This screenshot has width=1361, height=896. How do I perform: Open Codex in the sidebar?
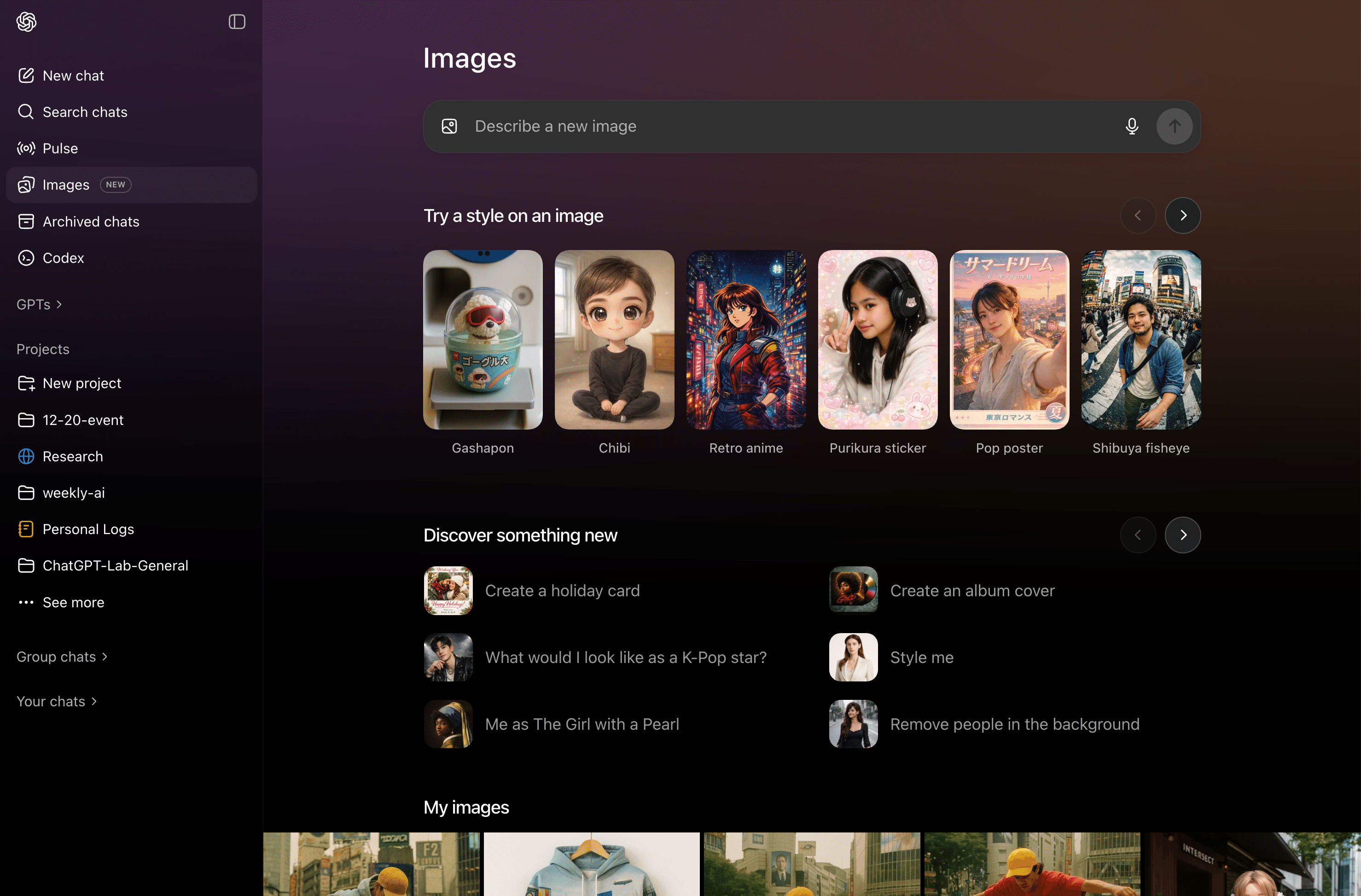(x=63, y=258)
